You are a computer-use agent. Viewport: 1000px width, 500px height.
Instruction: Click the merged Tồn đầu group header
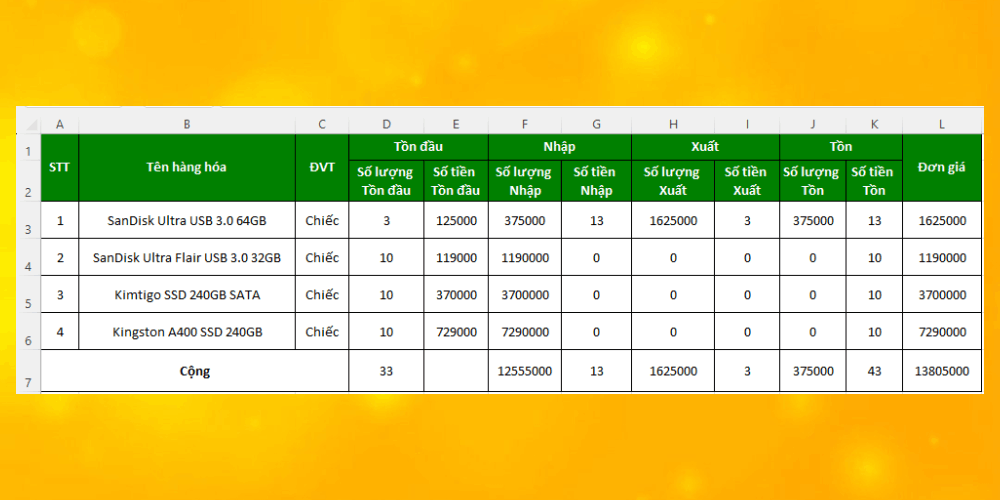418,147
